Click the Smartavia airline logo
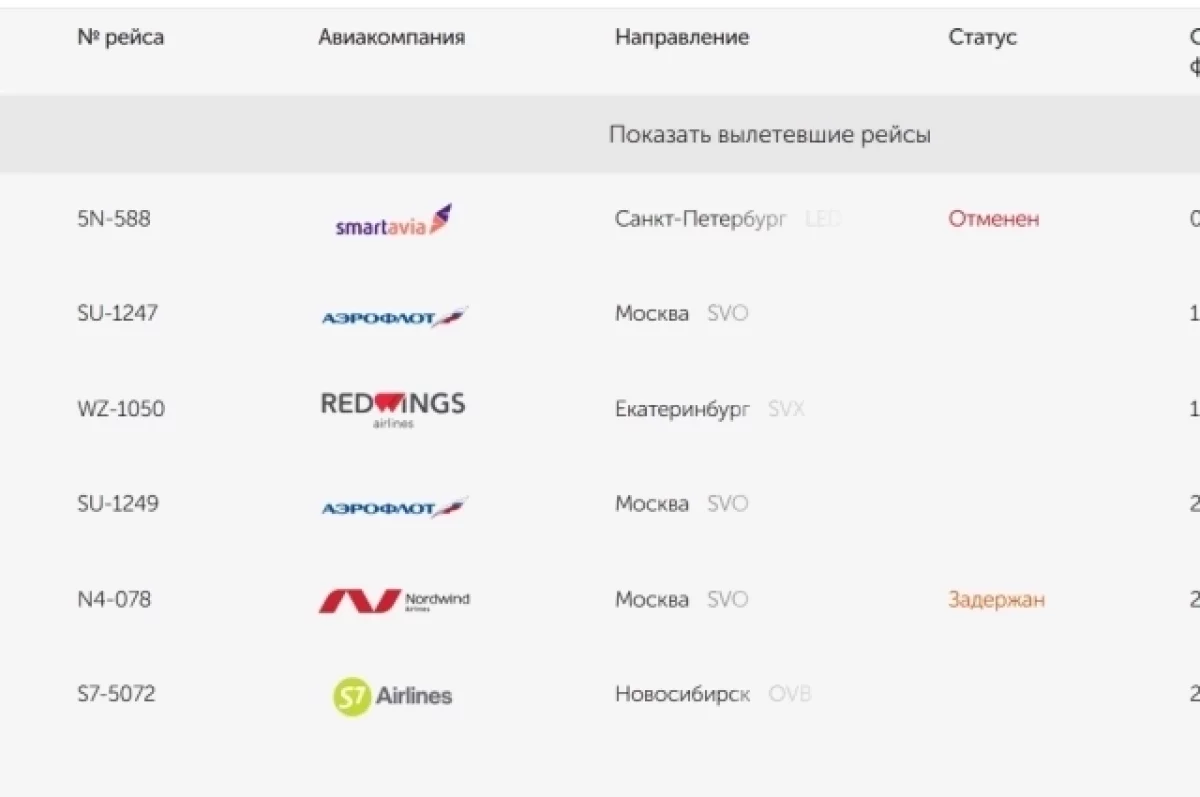The width and height of the screenshot is (1200, 797). click(393, 221)
